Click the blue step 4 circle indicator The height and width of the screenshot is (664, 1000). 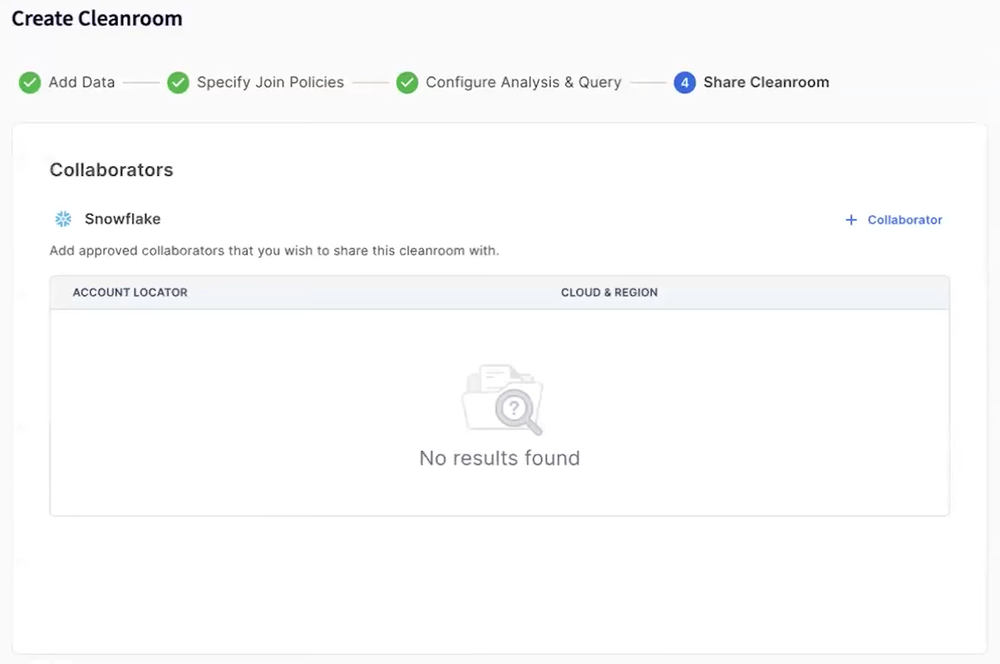[685, 82]
